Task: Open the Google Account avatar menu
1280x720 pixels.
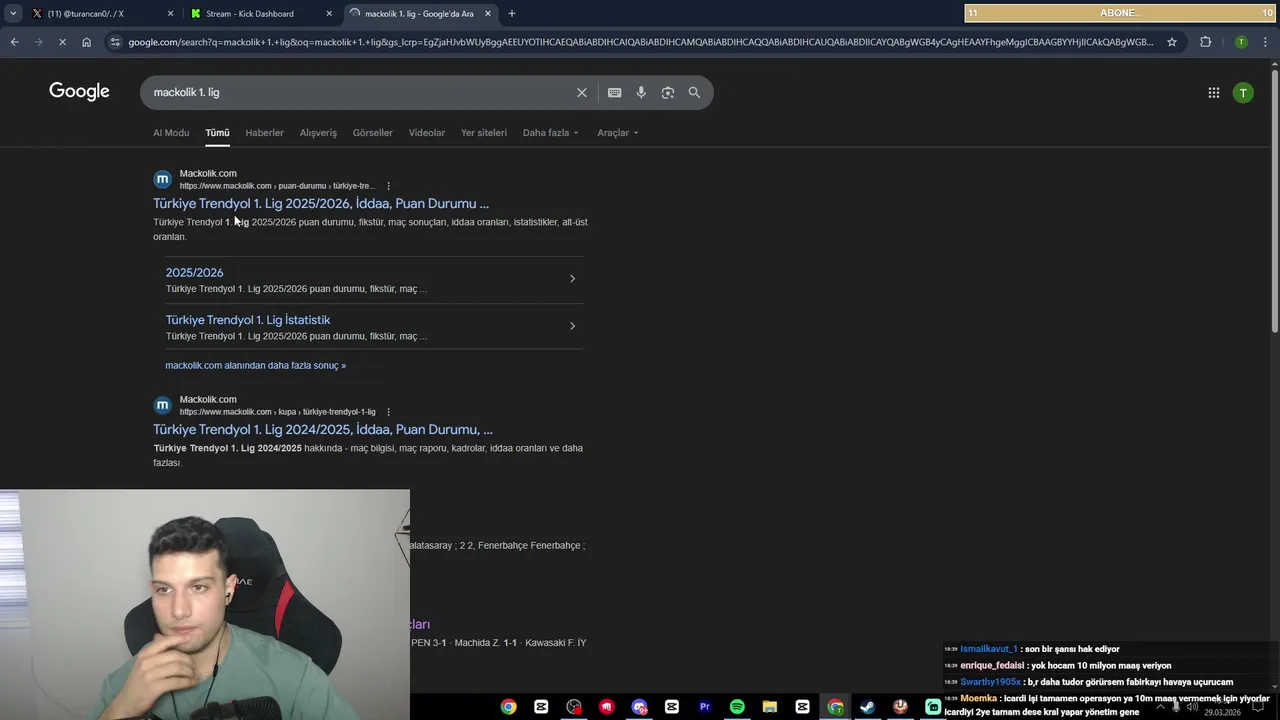Action: (x=1243, y=93)
